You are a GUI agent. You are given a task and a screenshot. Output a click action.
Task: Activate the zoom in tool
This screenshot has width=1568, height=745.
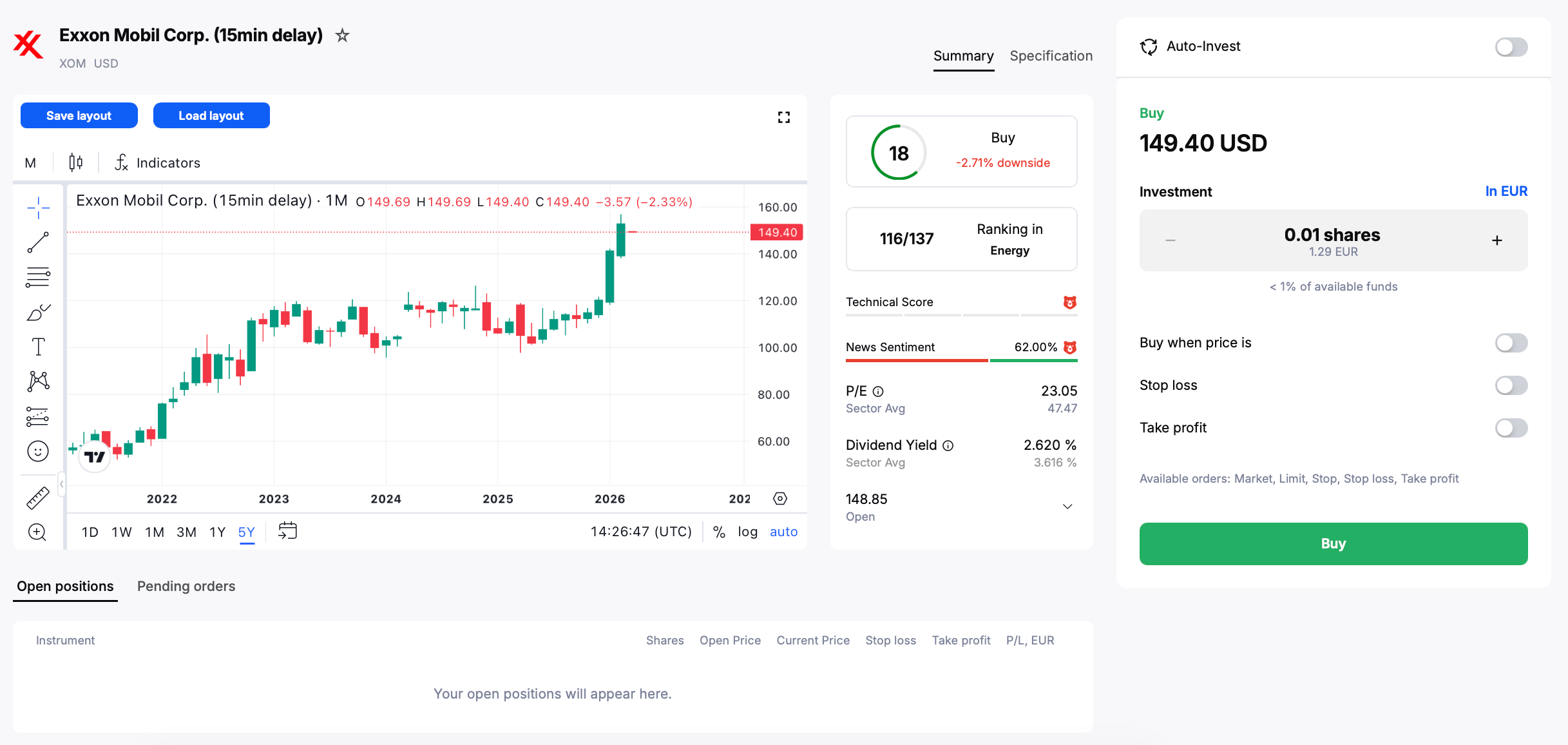[38, 532]
